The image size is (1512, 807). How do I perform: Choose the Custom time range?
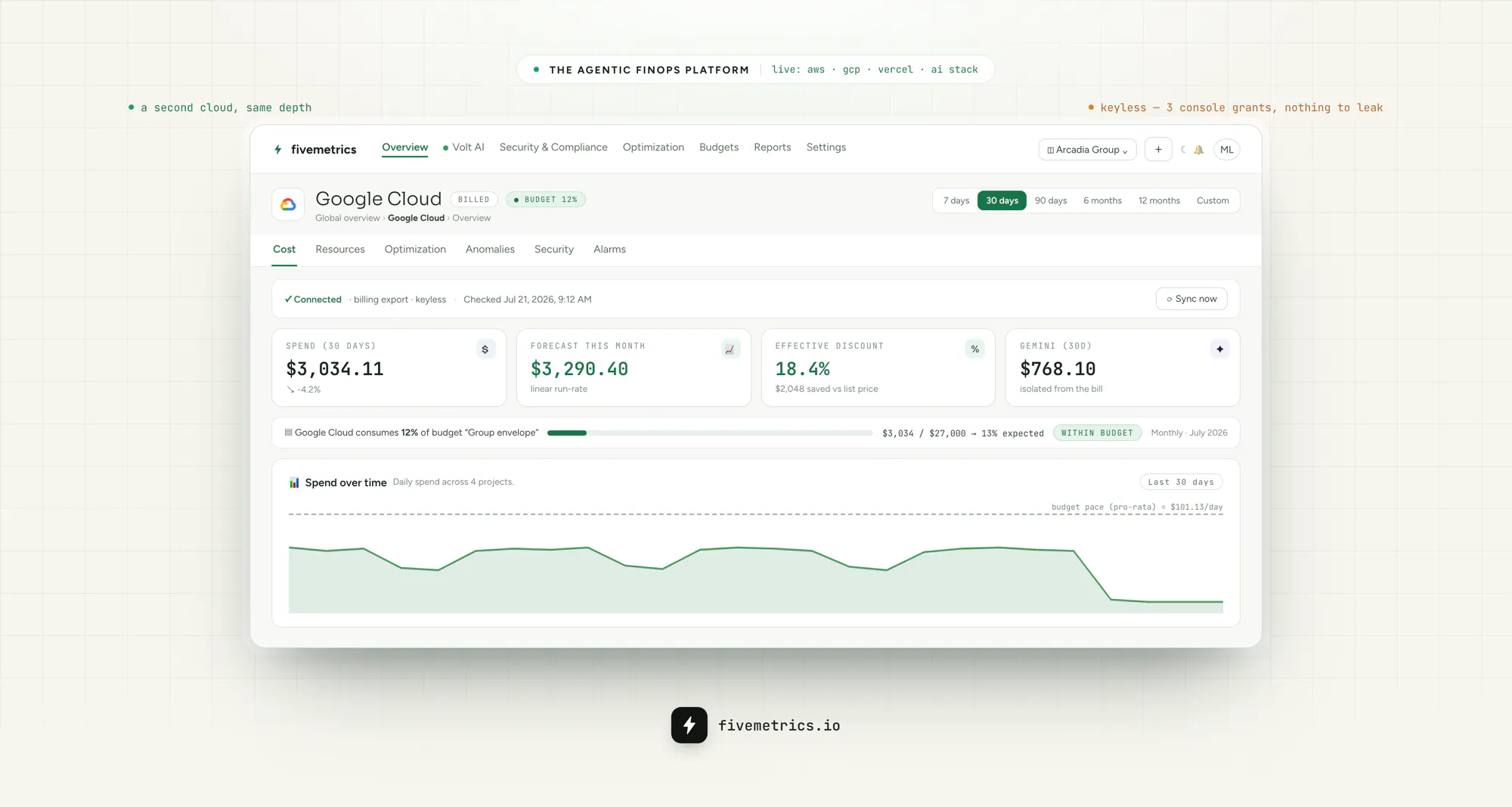1213,200
